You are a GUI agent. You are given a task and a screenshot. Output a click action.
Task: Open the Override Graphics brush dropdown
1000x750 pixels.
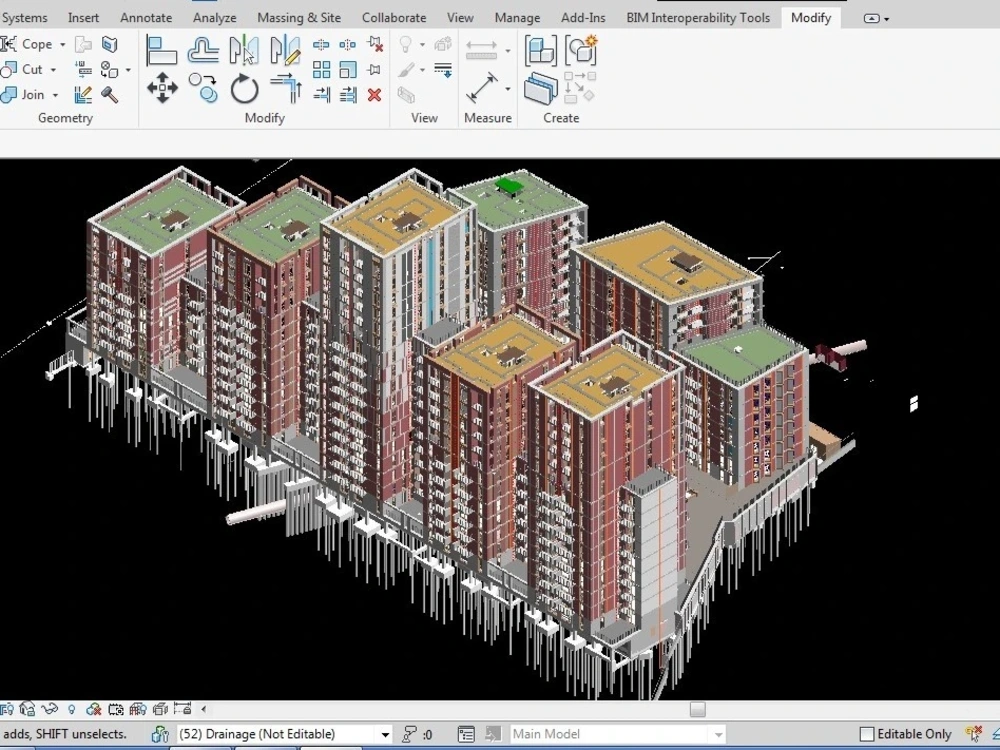422,70
